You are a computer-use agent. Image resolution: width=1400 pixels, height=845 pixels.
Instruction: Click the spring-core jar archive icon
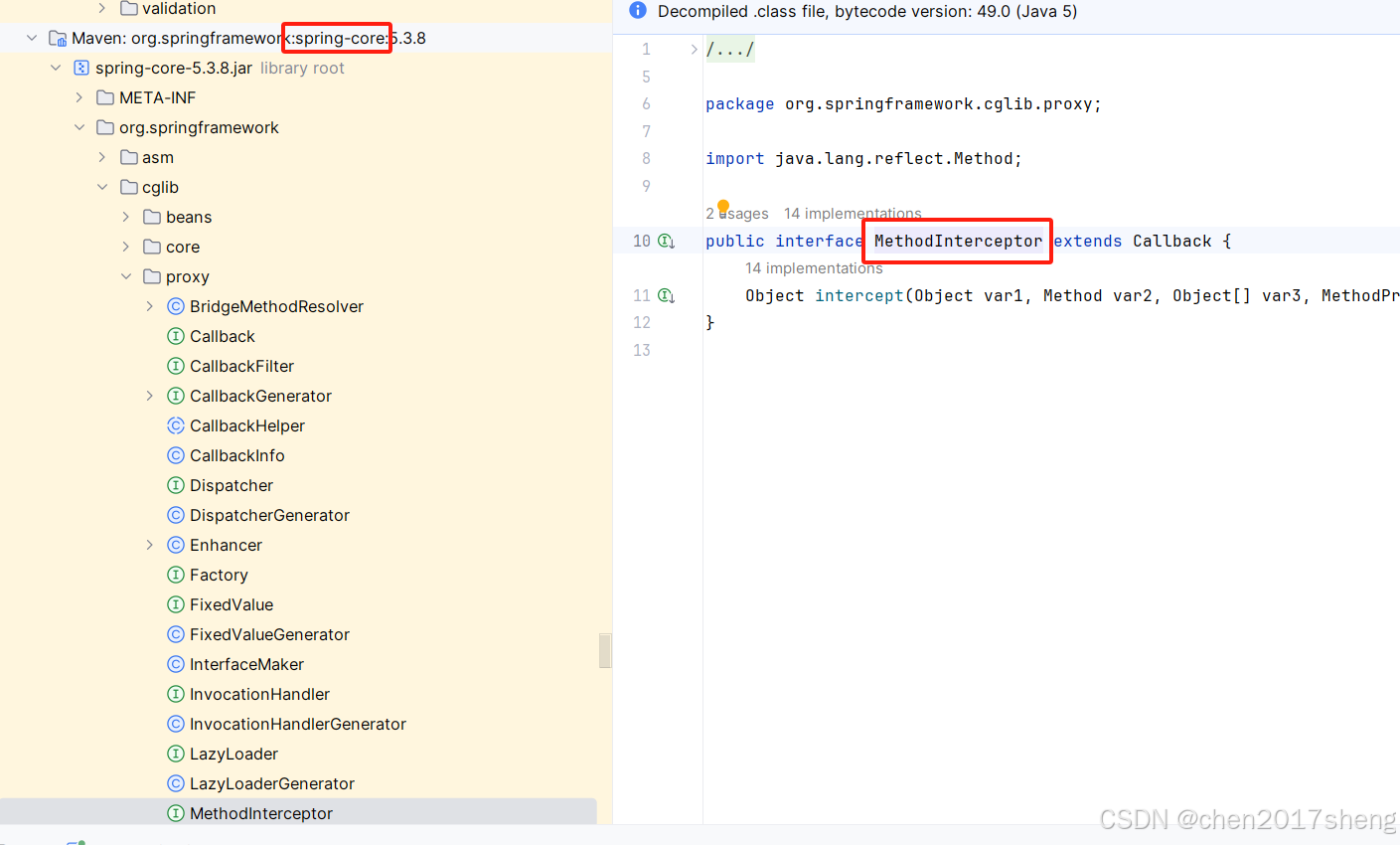coord(81,68)
